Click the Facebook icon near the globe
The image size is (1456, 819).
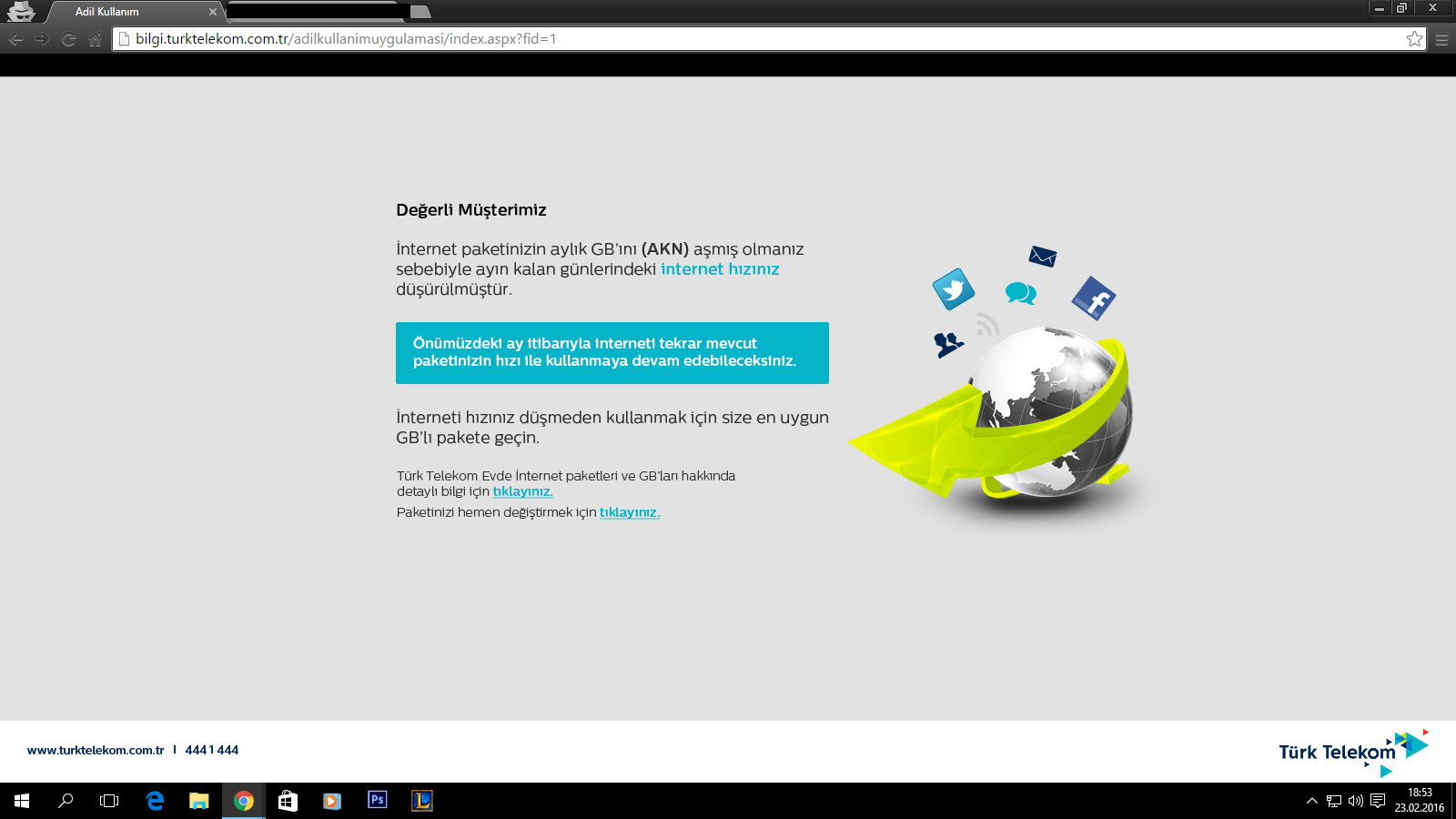1094,298
